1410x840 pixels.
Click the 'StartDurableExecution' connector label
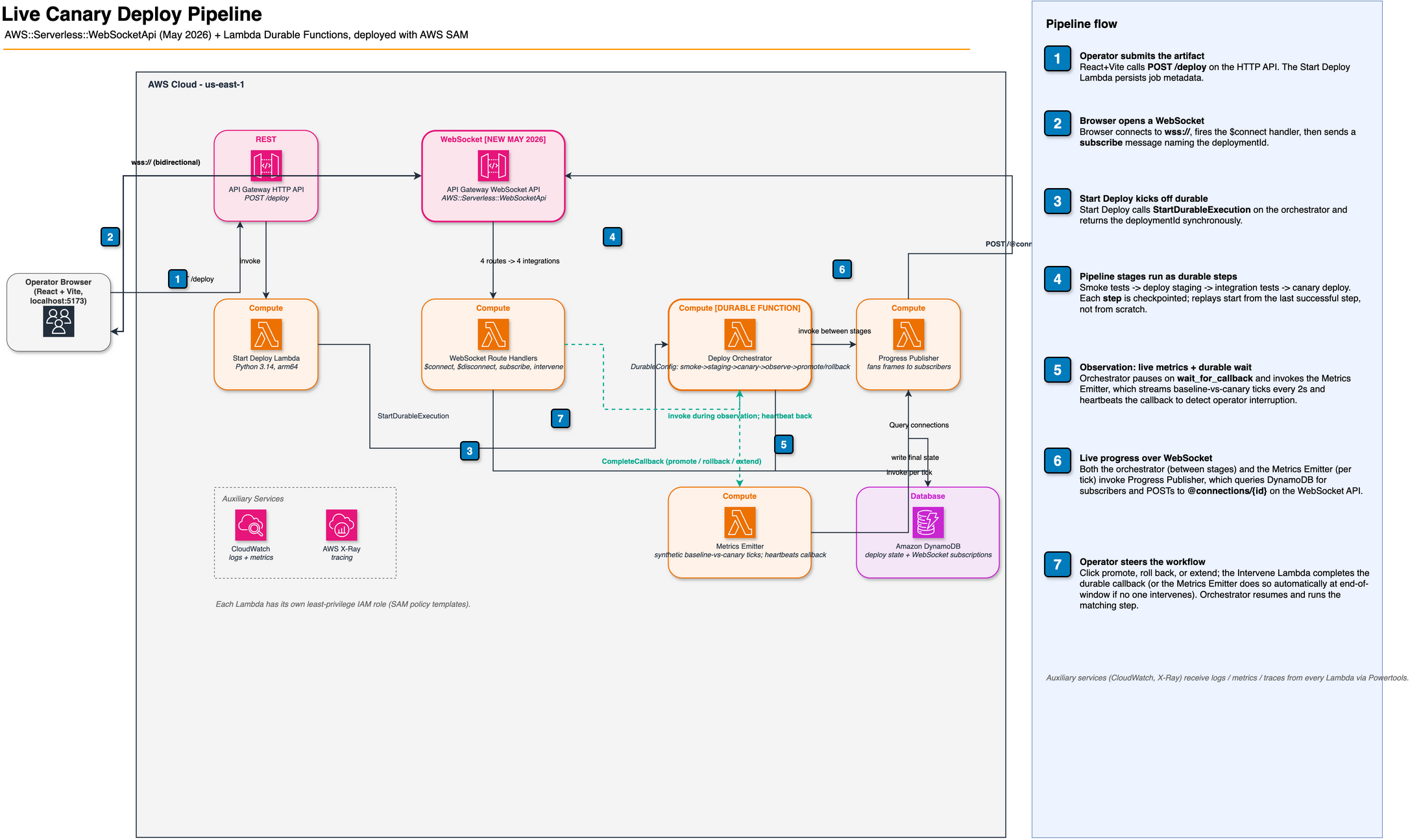tap(413, 416)
